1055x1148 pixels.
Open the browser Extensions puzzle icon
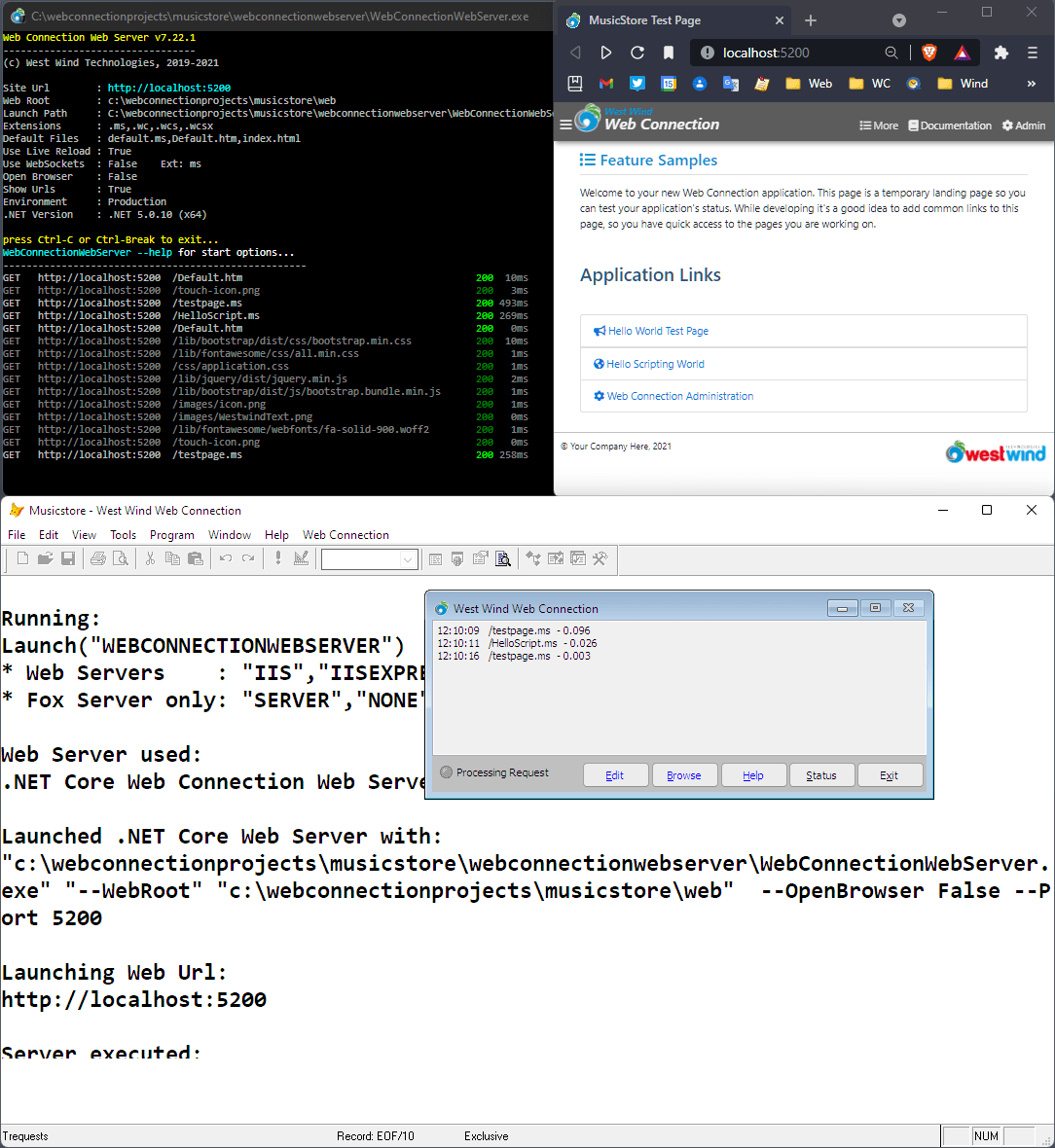(1000, 53)
